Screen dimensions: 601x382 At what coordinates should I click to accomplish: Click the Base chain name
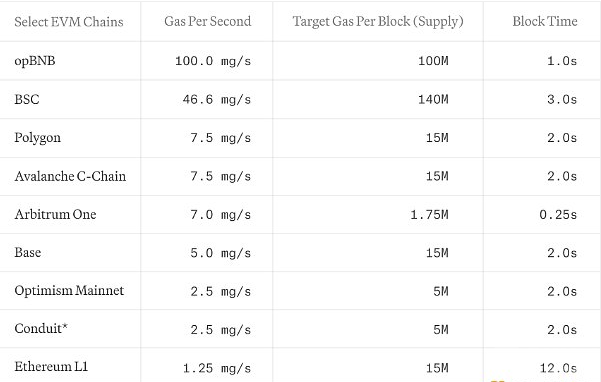[x=28, y=252]
